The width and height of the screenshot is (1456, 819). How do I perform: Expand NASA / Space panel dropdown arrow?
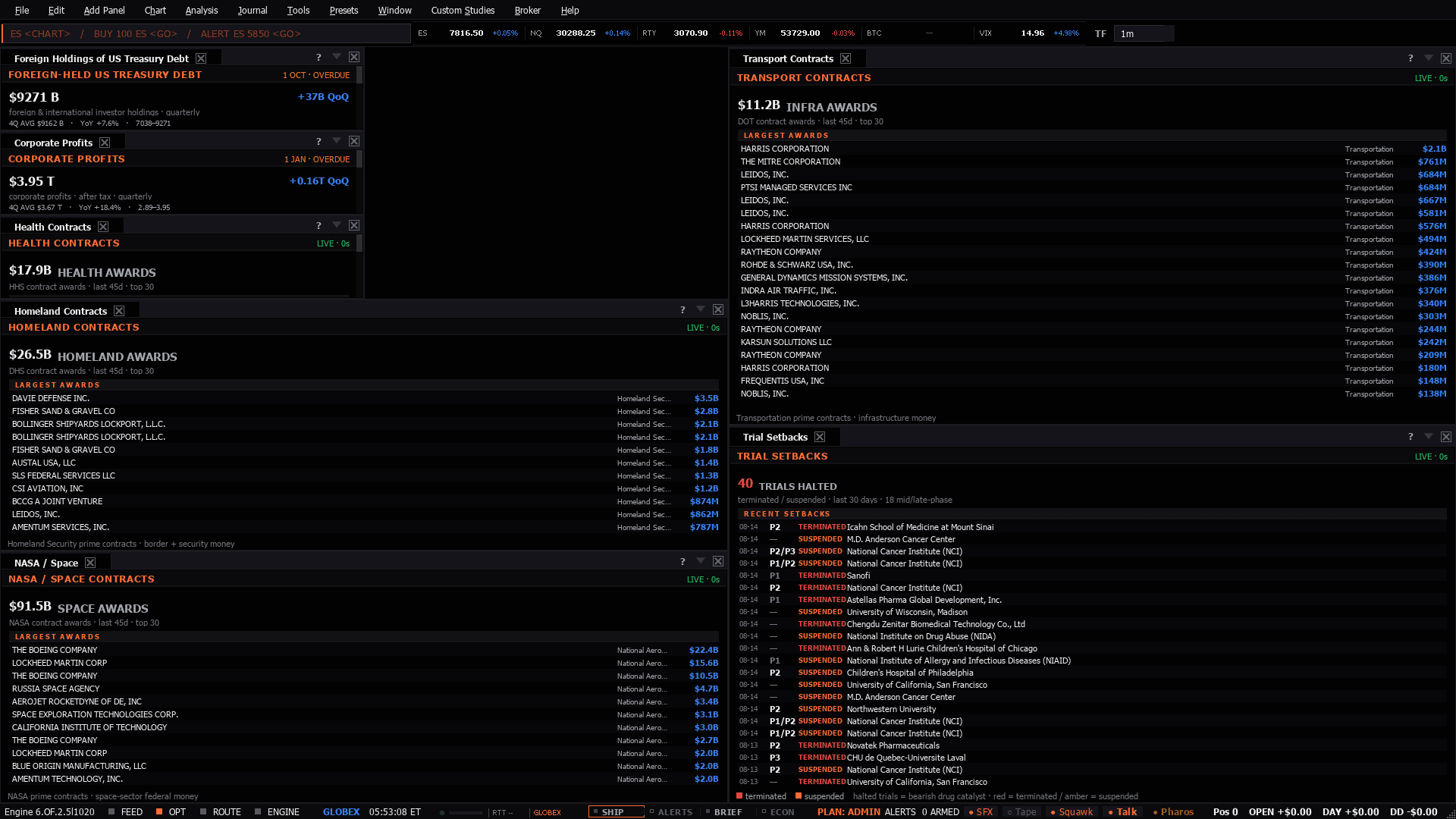[x=701, y=561]
